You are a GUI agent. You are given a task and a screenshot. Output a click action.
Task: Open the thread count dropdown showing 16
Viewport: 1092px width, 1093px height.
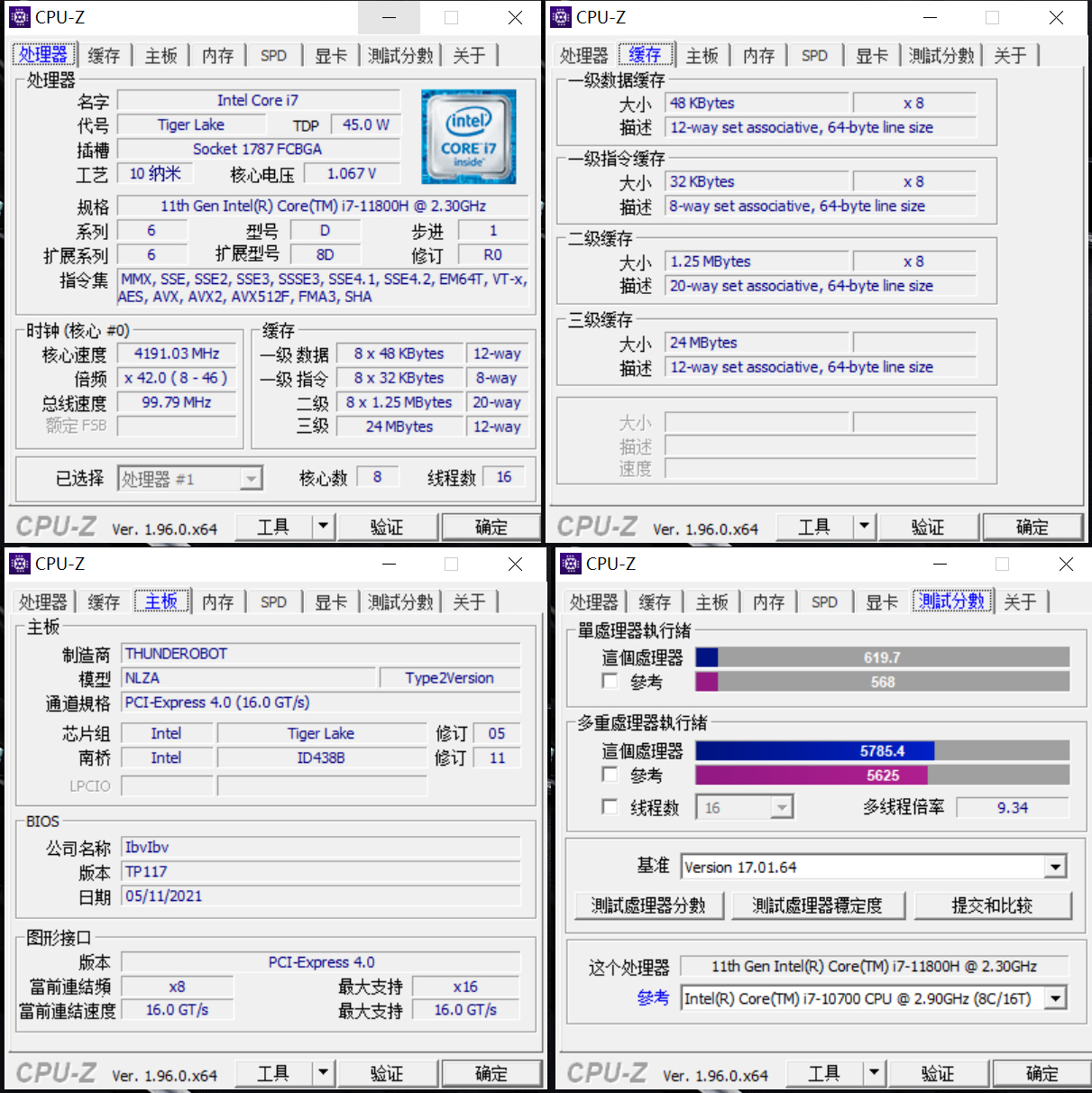[781, 806]
